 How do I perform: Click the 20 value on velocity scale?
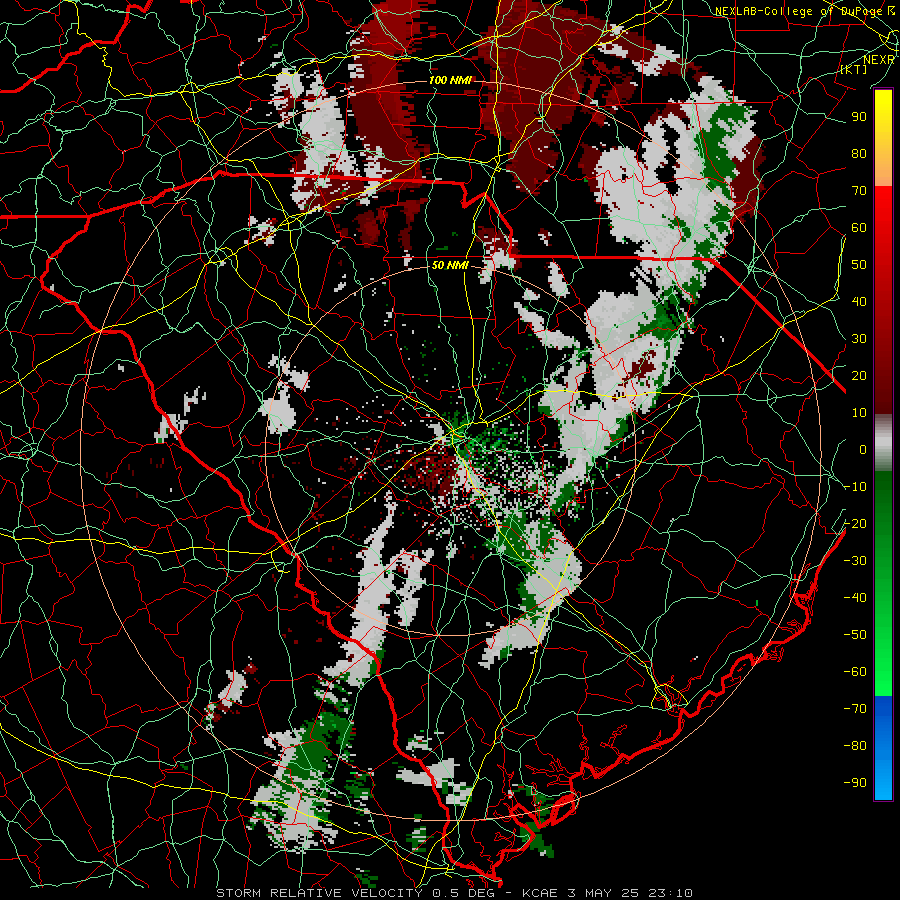coord(859,375)
